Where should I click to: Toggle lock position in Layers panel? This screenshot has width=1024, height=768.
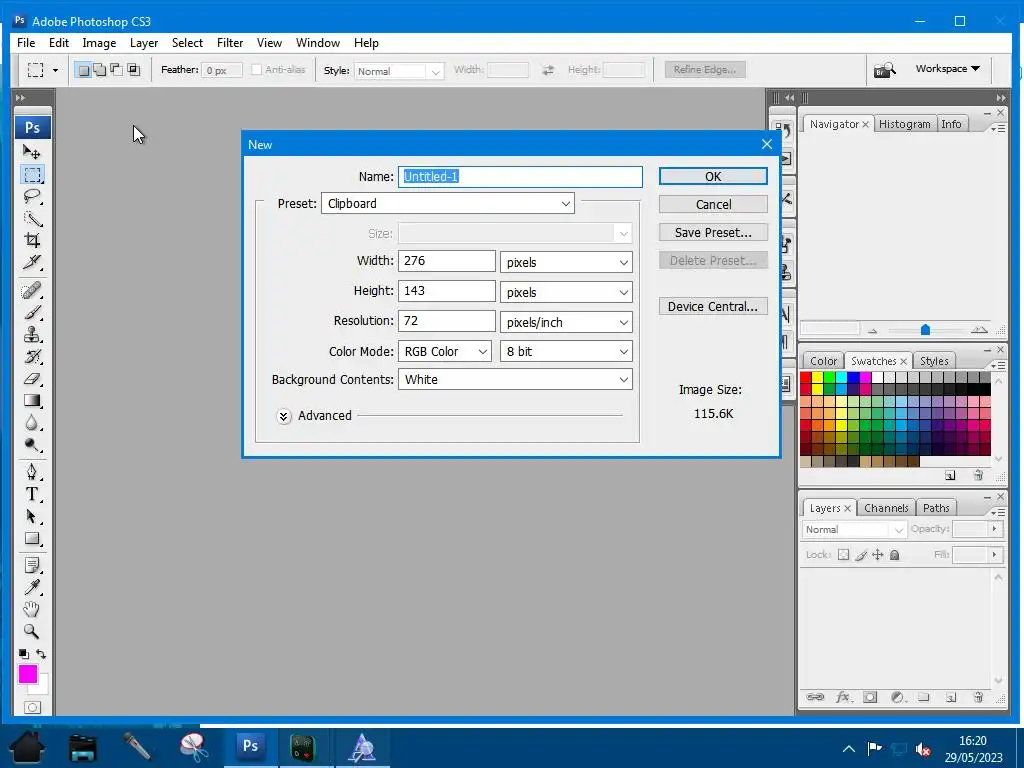tap(878, 555)
